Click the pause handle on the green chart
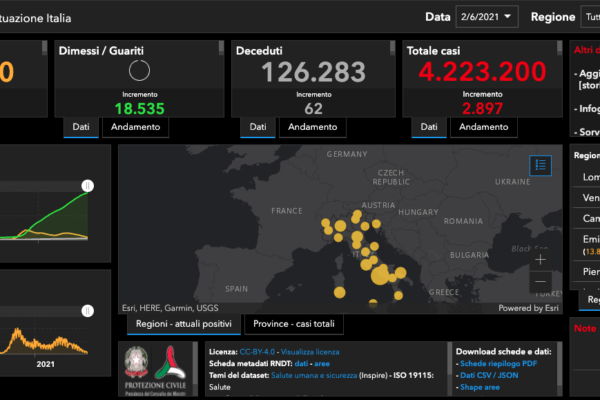This screenshot has width=600, height=400. click(x=87, y=186)
